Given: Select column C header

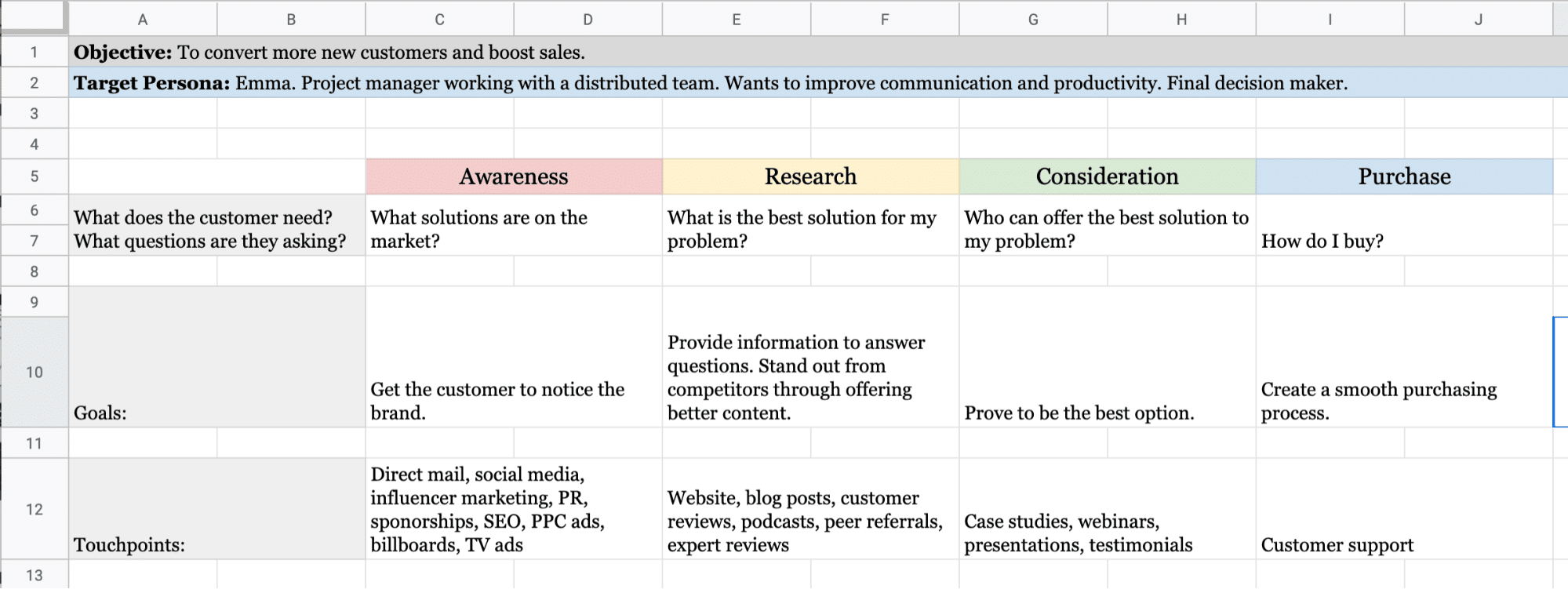Looking at the screenshot, I should [x=439, y=20].
